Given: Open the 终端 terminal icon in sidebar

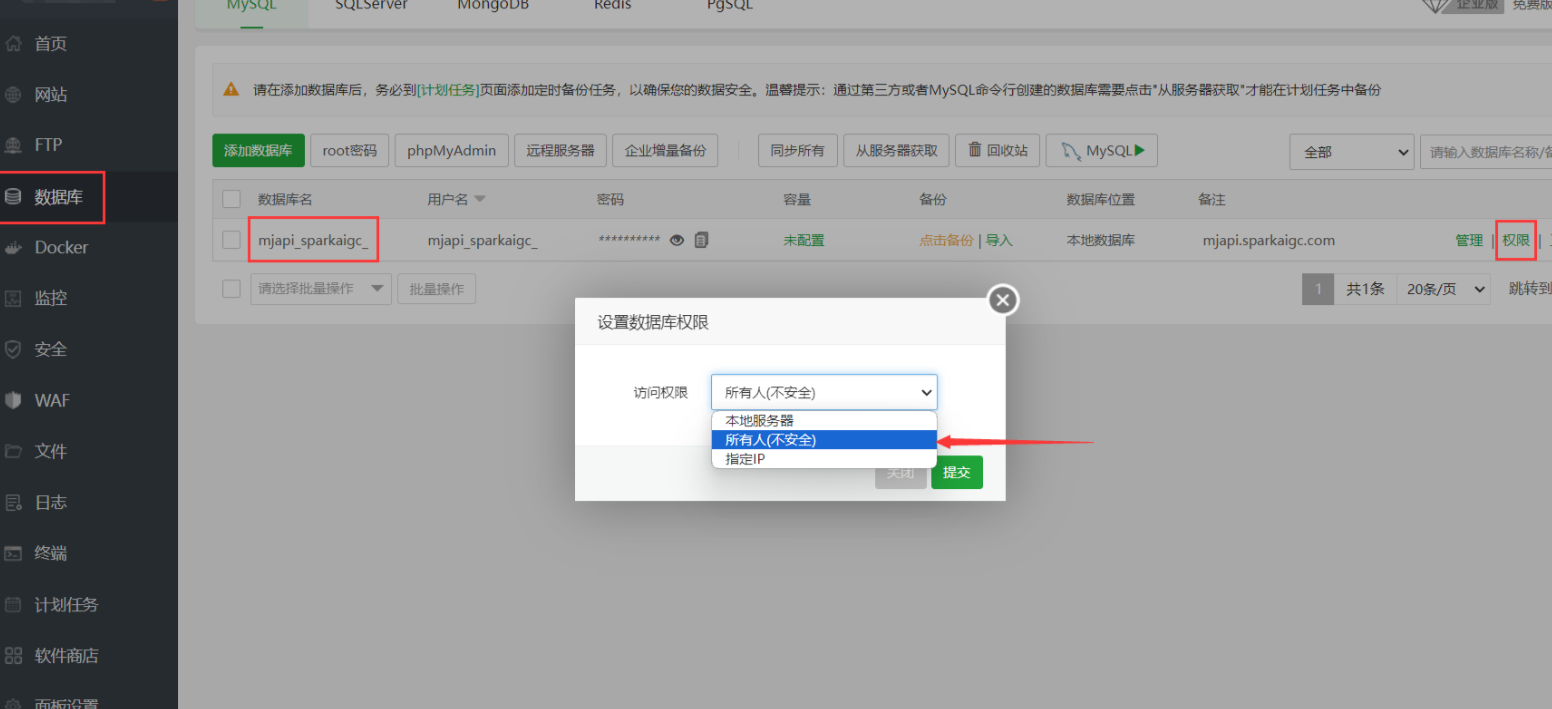Looking at the screenshot, I should tap(13, 553).
